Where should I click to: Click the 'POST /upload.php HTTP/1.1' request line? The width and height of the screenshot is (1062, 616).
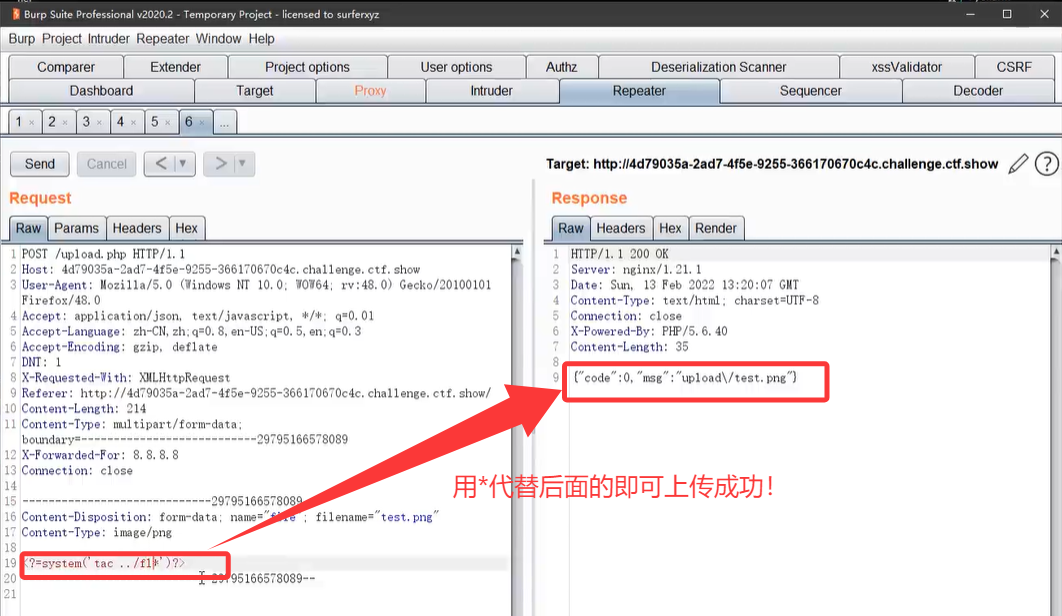pos(103,254)
